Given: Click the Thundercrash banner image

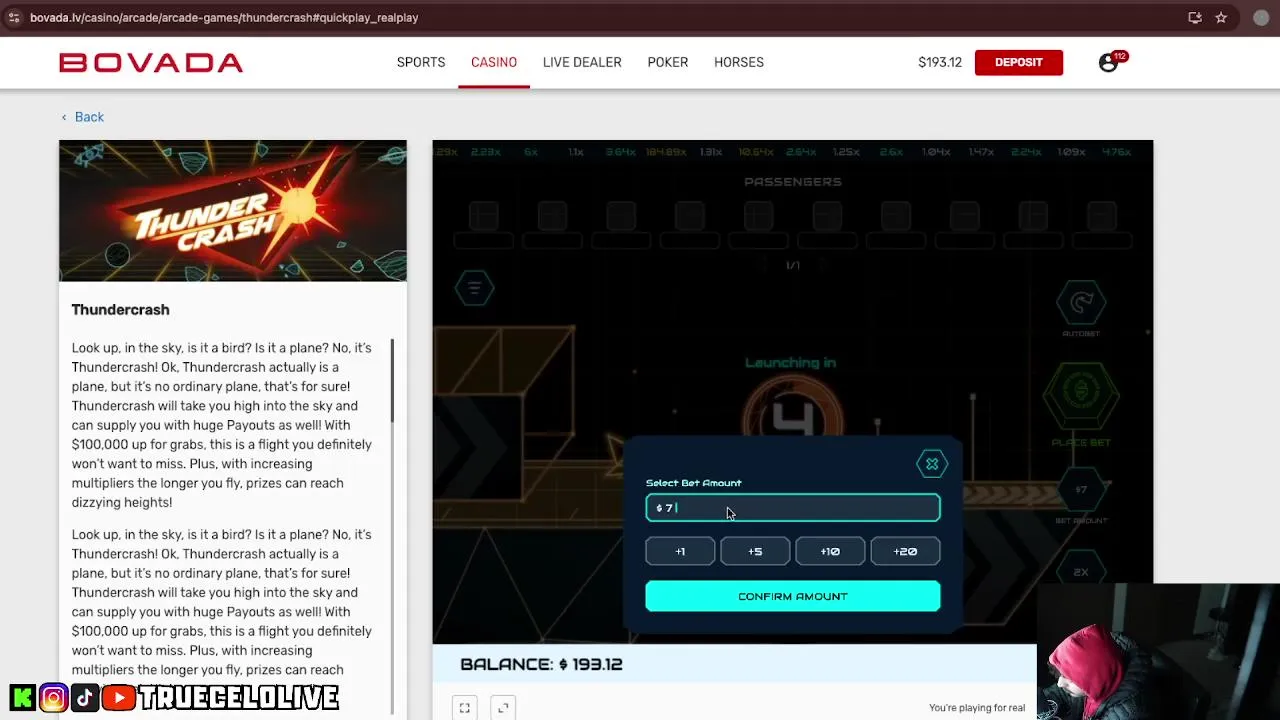Looking at the screenshot, I should tap(233, 211).
